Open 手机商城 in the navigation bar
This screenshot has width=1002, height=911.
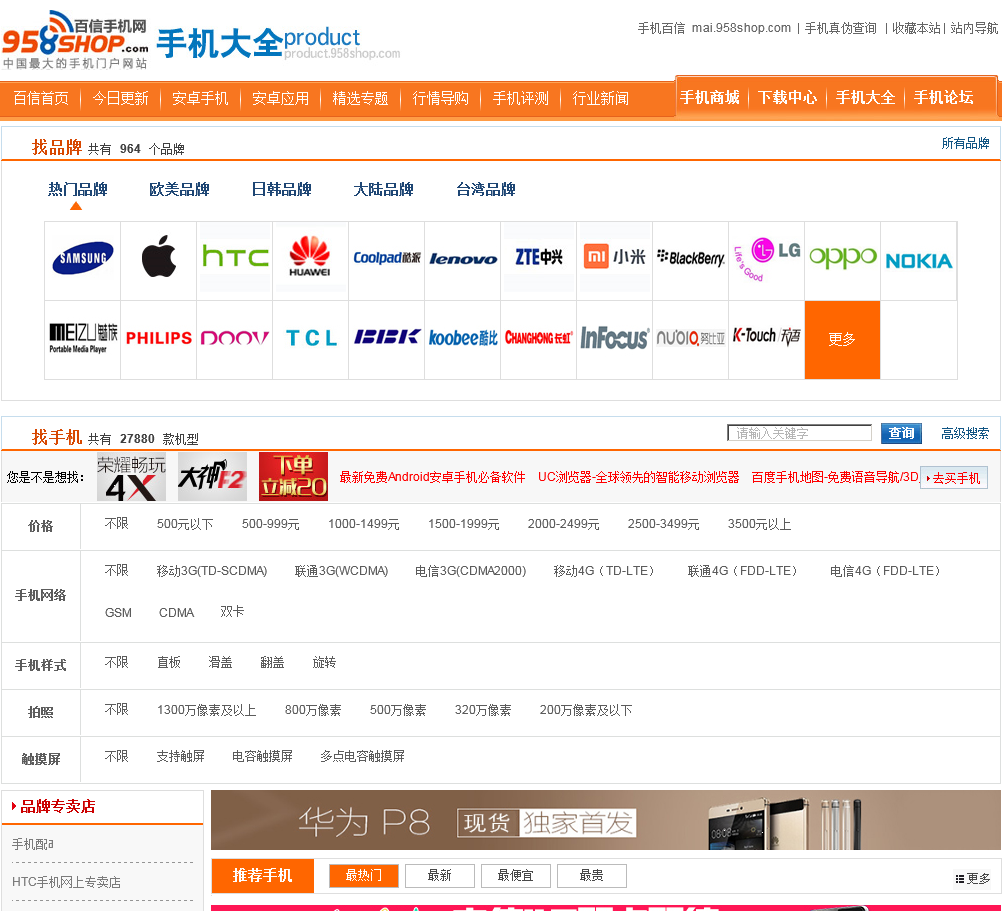[x=709, y=97]
